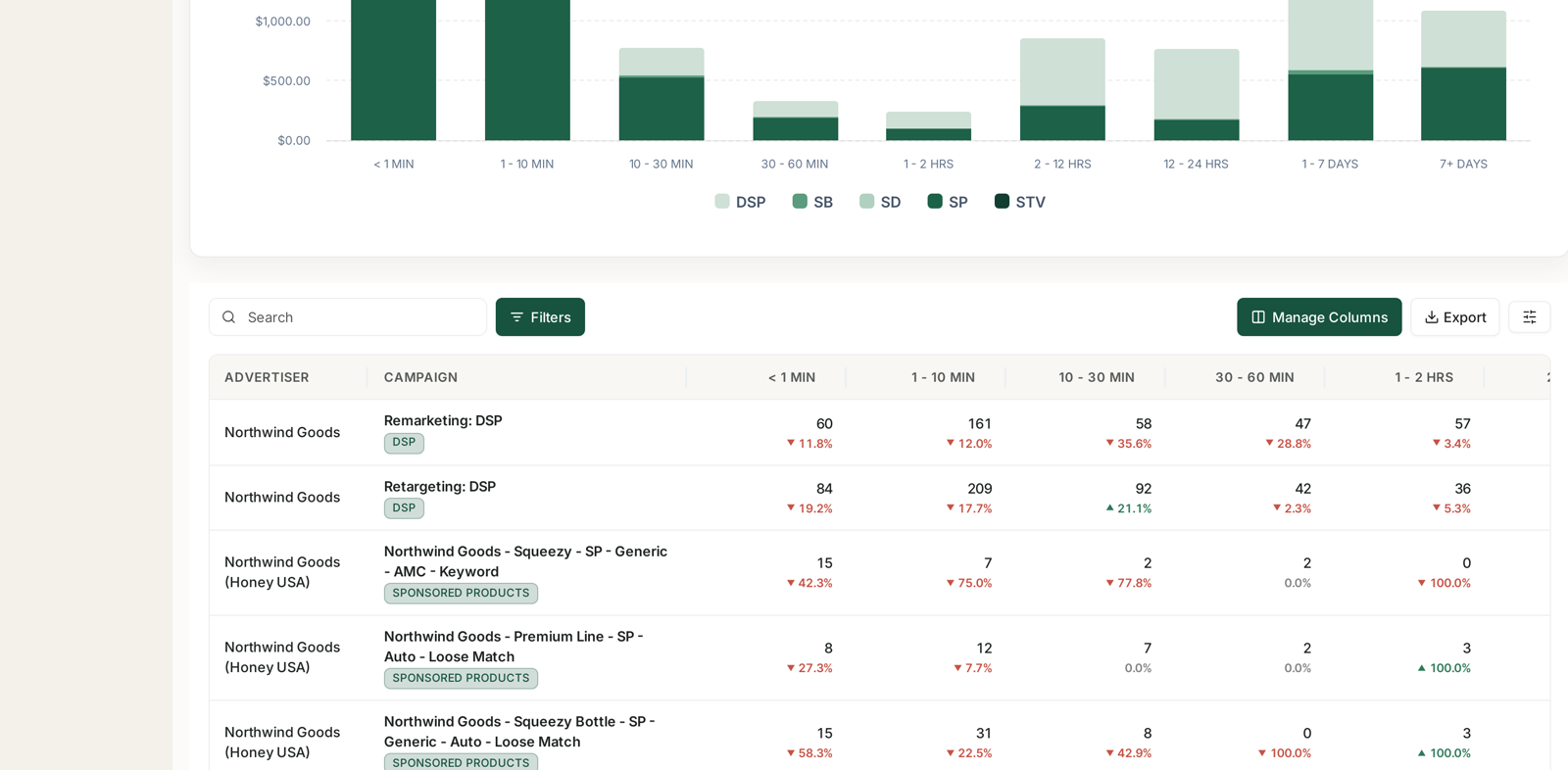Click the 12 - 24 HRS chart bar
This screenshot has height=770, width=1568.
(x=1197, y=94)
